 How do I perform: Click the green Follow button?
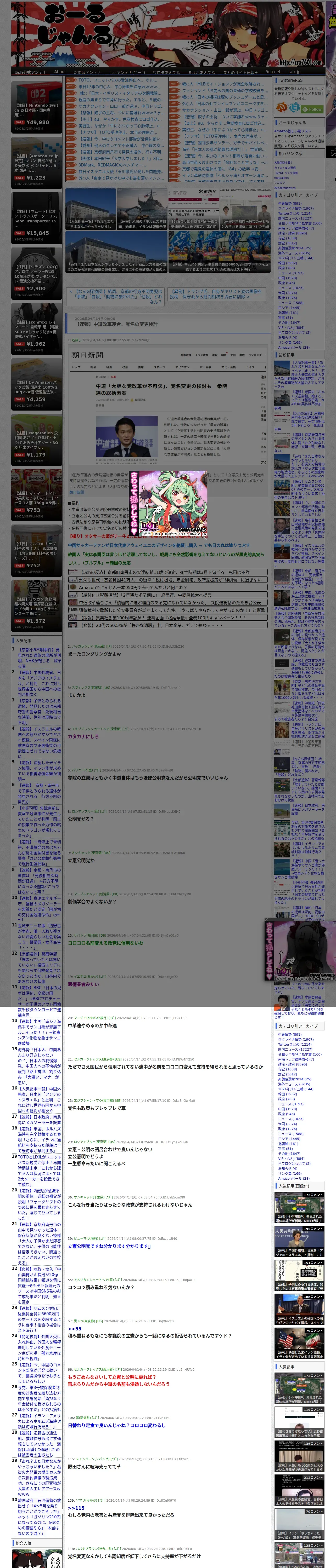click(x=313, y=109)
